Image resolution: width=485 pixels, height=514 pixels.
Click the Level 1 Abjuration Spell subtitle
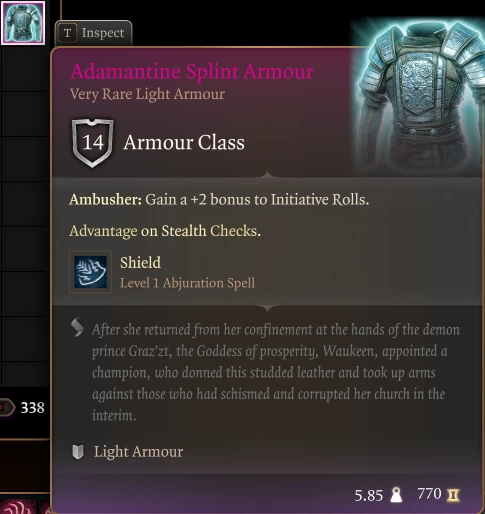click(x=187, y=283)
